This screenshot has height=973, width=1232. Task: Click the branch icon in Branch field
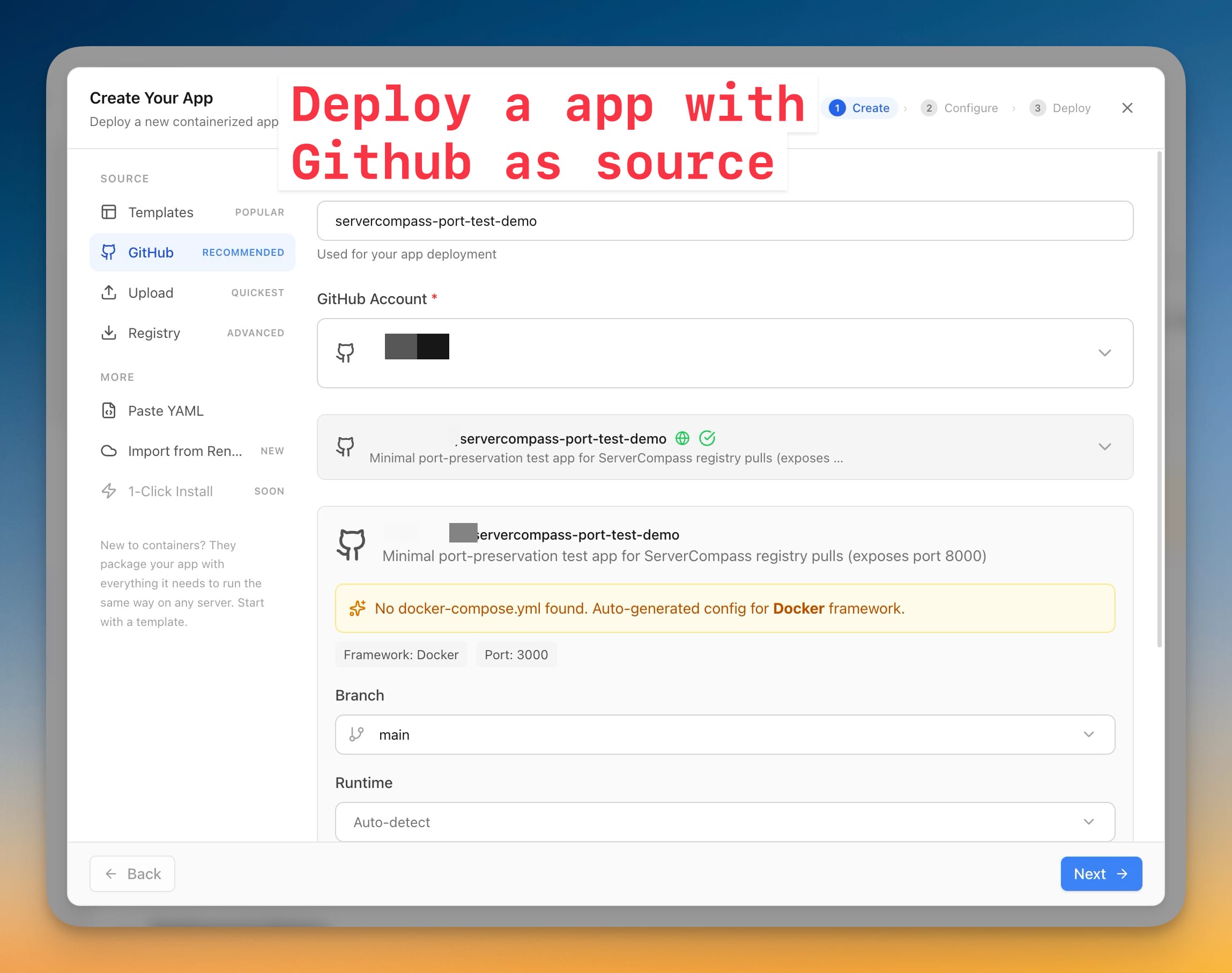click(357, 734)
